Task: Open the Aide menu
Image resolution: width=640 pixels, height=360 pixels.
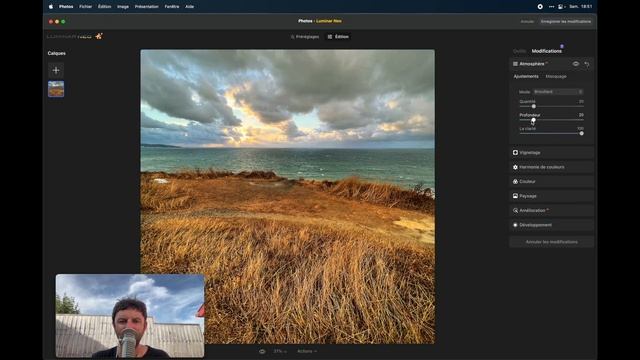Action: [189, 7]
